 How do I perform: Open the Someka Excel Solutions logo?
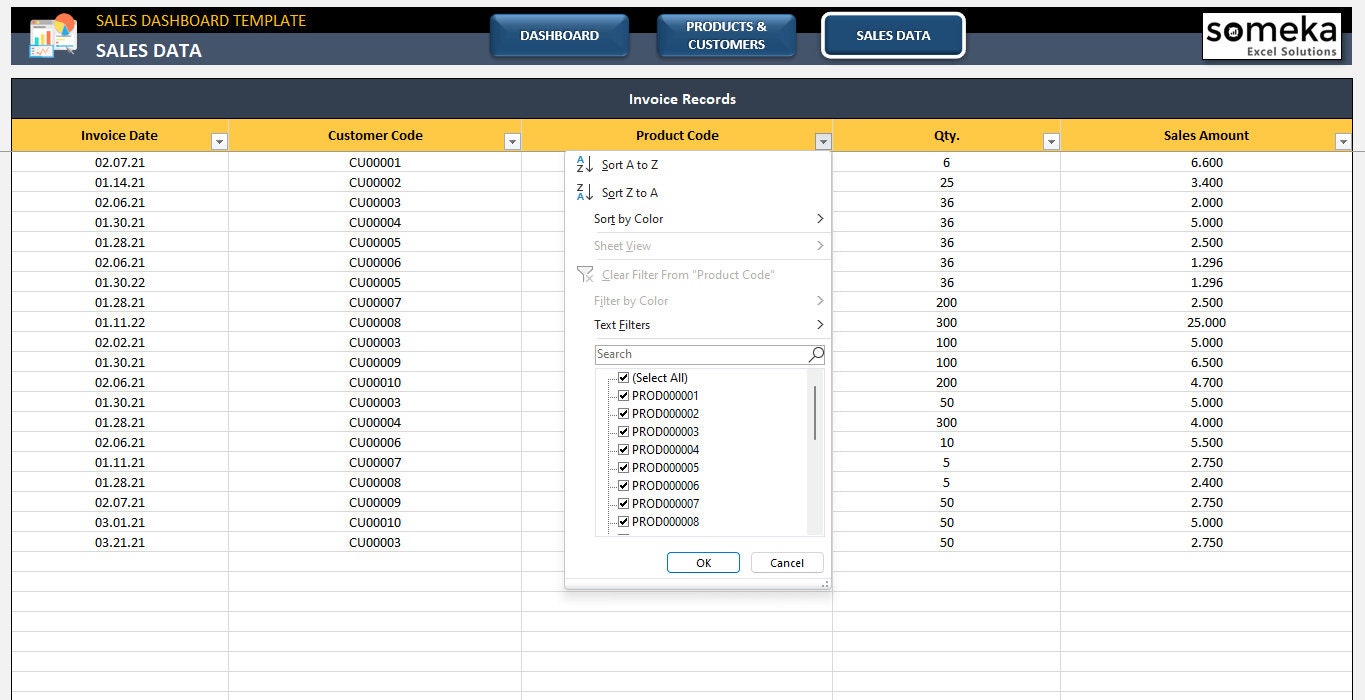click(x=1271, y=35)
